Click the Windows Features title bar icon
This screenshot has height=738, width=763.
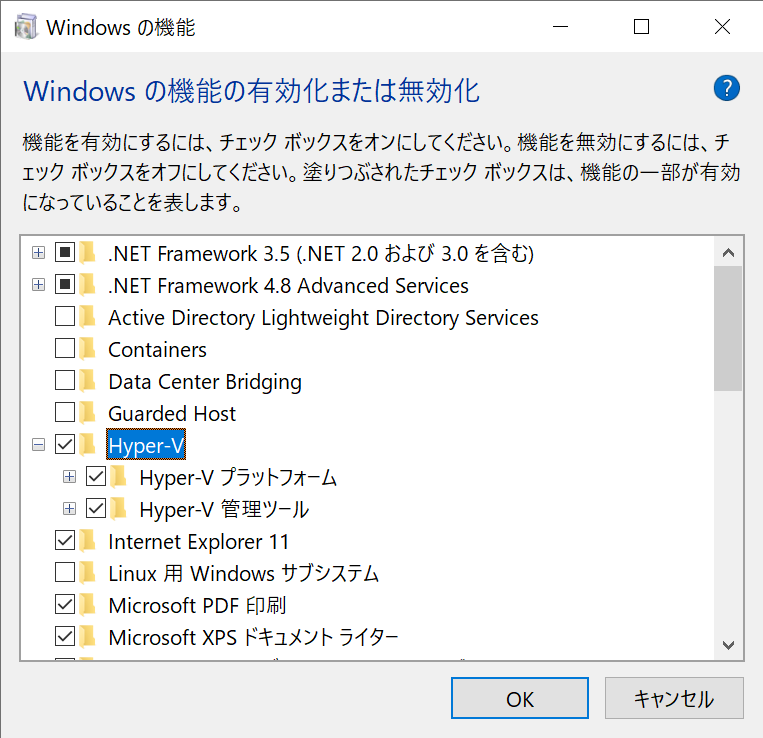[26, 27]
